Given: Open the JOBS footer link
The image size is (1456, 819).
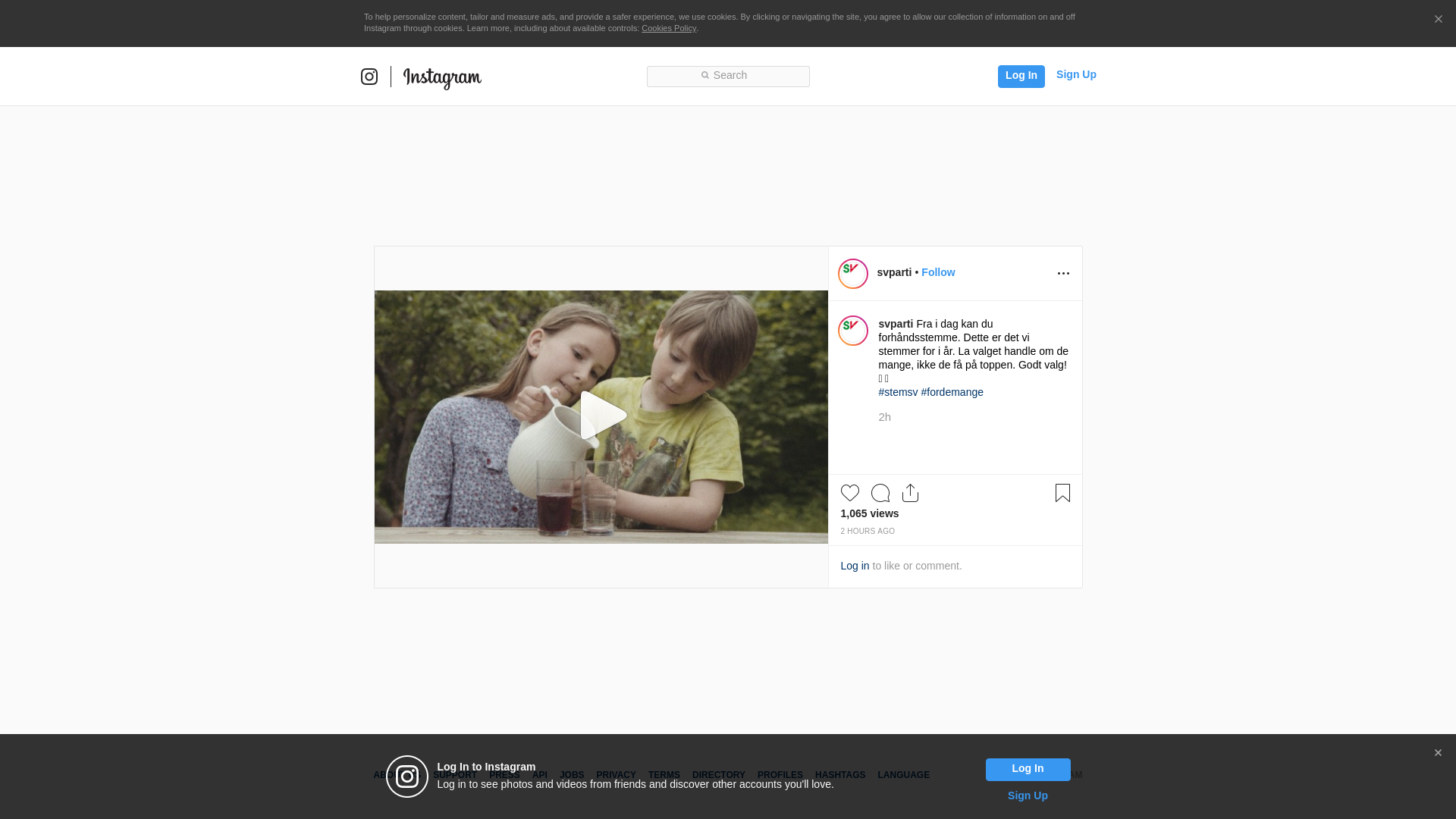Looking at the screenshot, I should (572, 775).
